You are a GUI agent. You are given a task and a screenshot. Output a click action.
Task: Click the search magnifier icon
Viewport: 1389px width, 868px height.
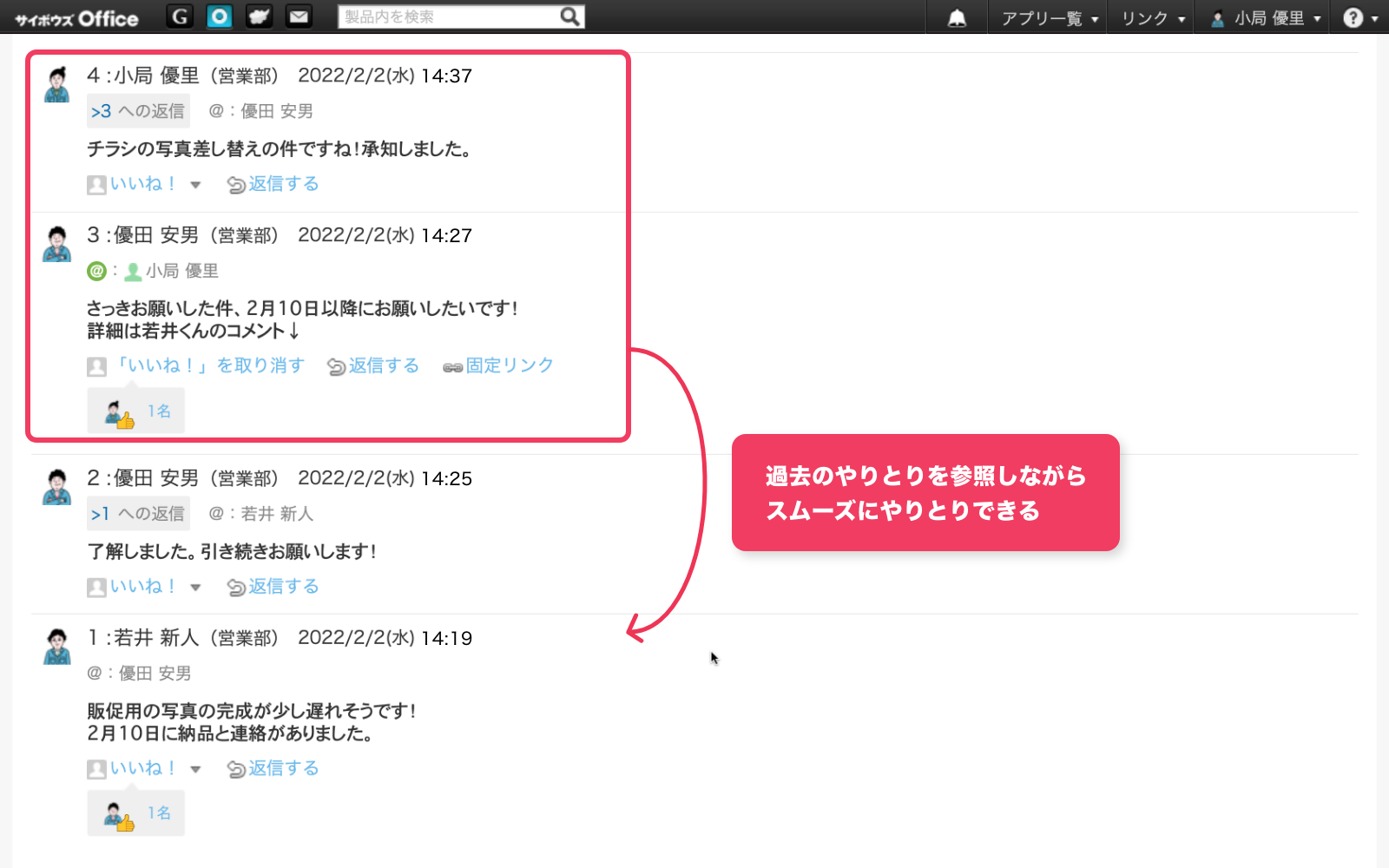coord(569,16)
